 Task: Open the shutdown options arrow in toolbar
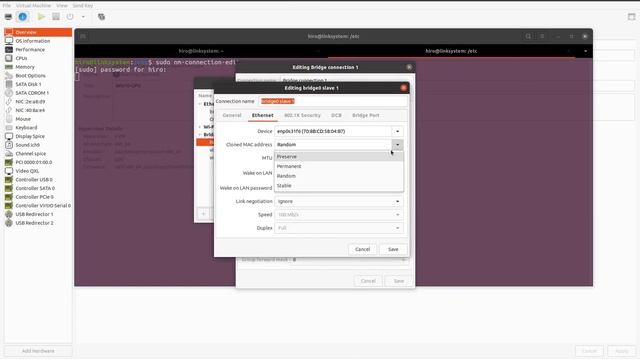tap(83, 17)
